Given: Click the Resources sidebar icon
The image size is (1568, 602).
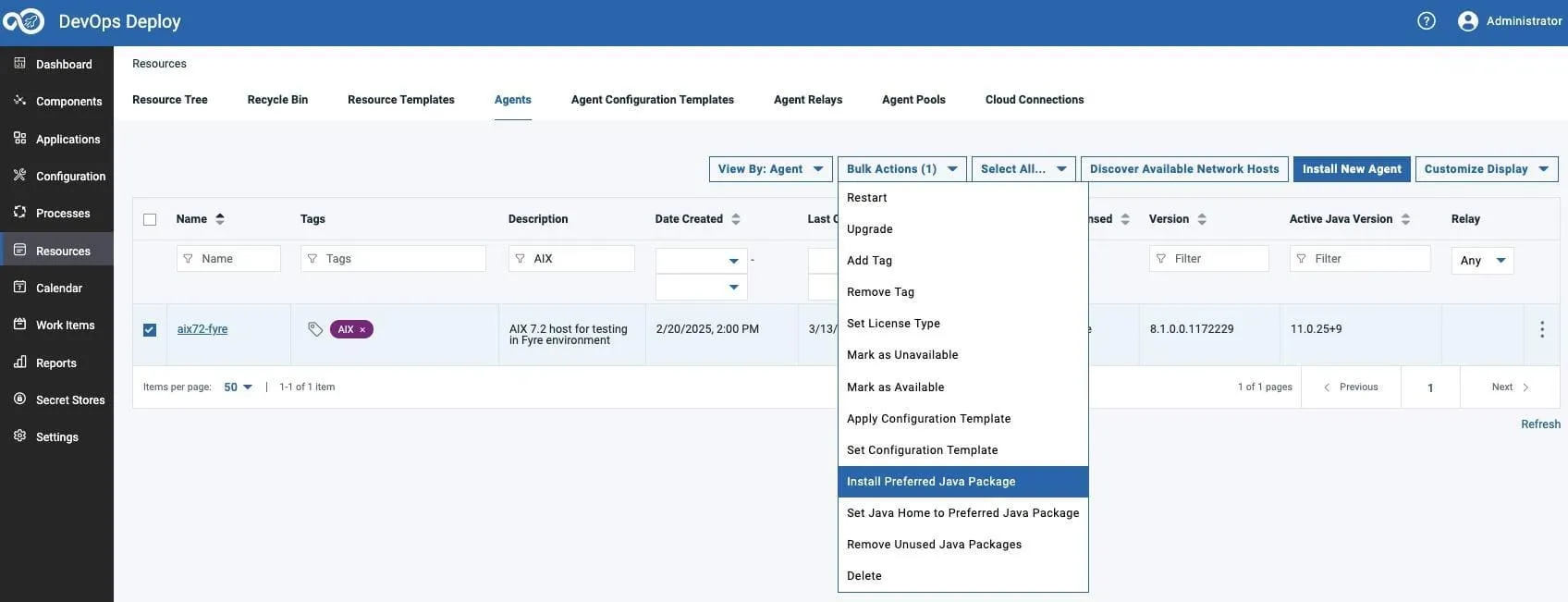Looking at the screenshot, I should pos(19,250).
